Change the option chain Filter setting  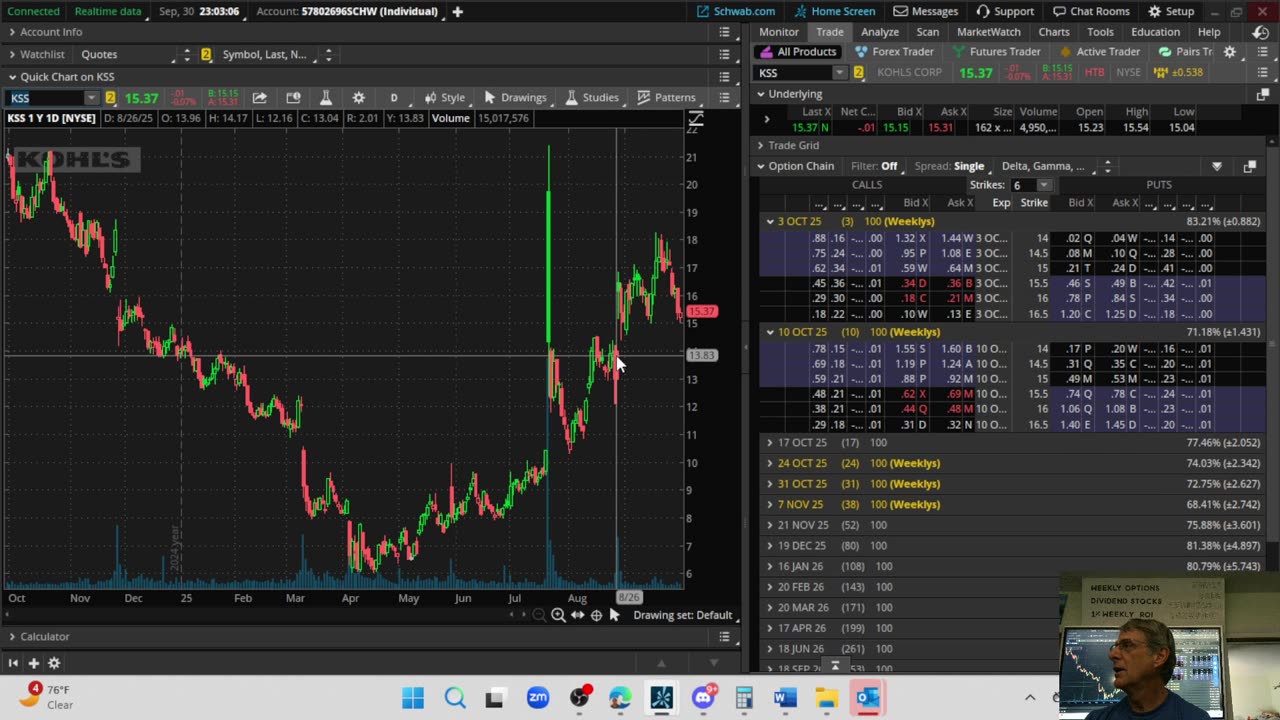click(874, 166)
